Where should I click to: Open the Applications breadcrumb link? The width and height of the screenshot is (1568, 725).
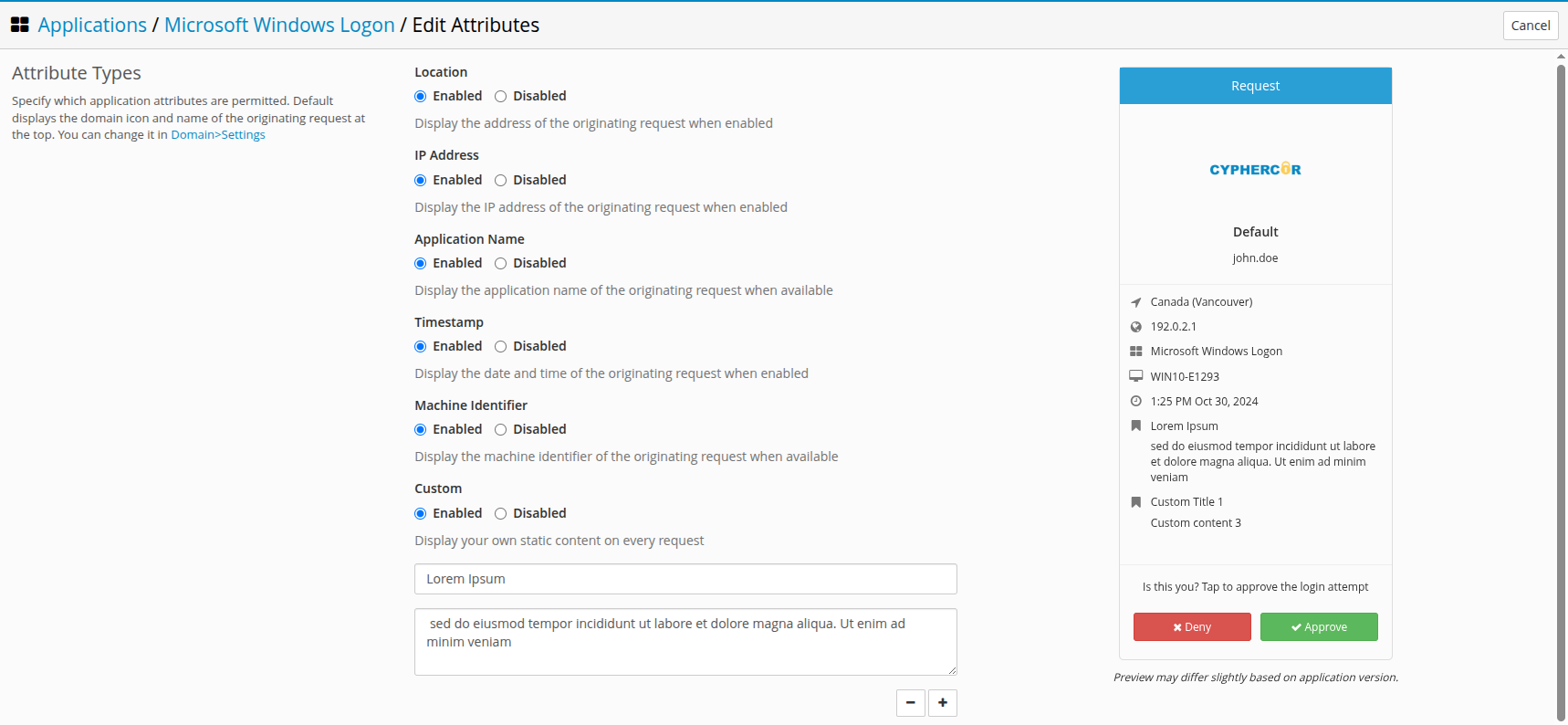click(x=92, y=26)
